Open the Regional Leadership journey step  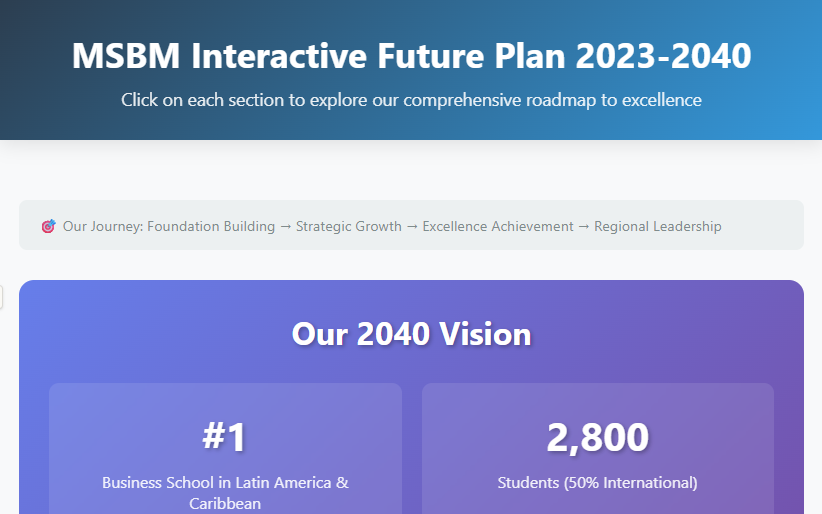point(657,226)
